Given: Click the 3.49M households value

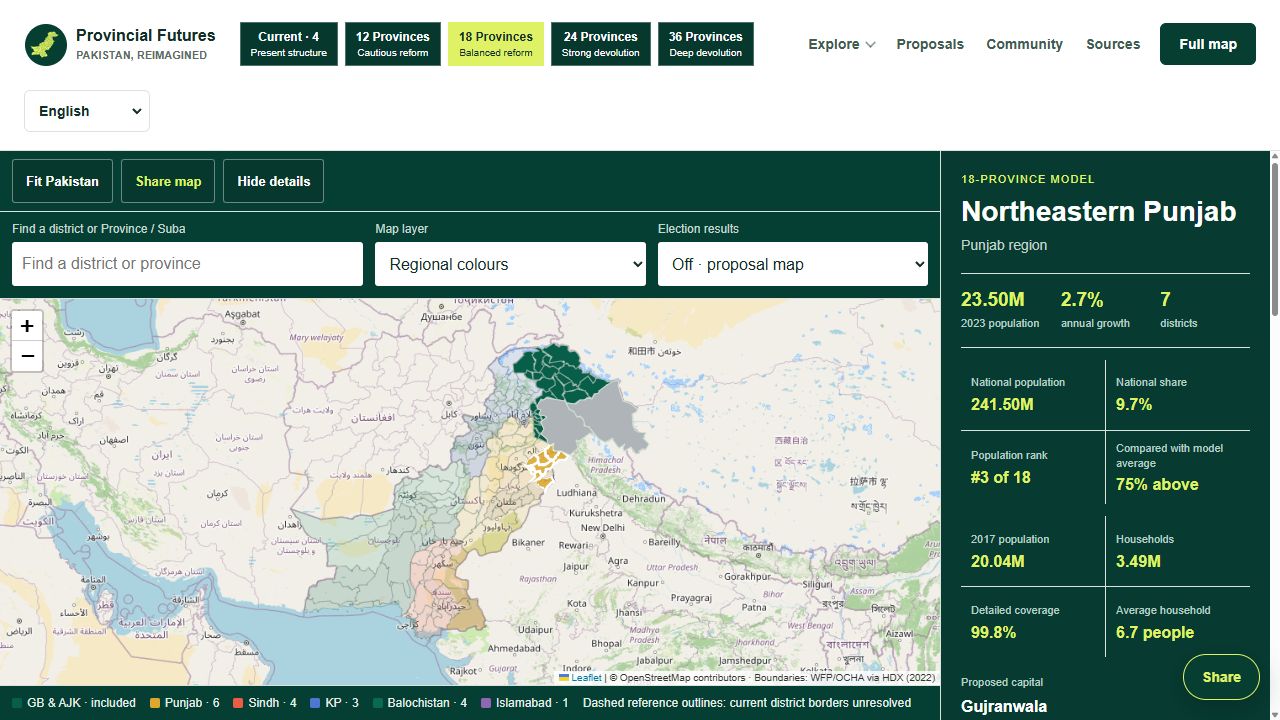Looking at the screenshot, I should coord(1138,561).
